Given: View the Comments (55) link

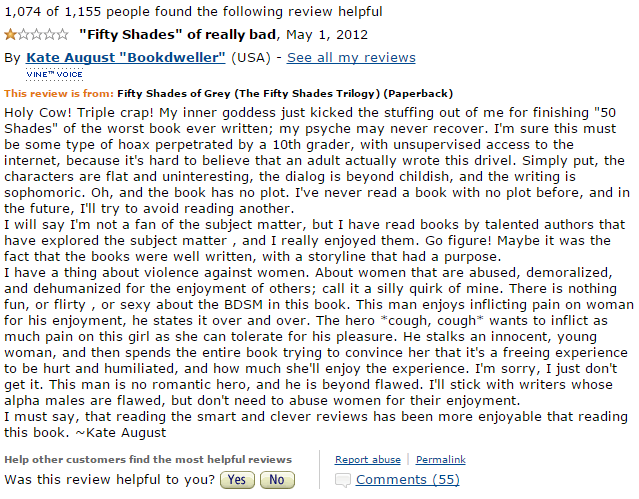Looking at the screenshot, I should click(408, 480).
